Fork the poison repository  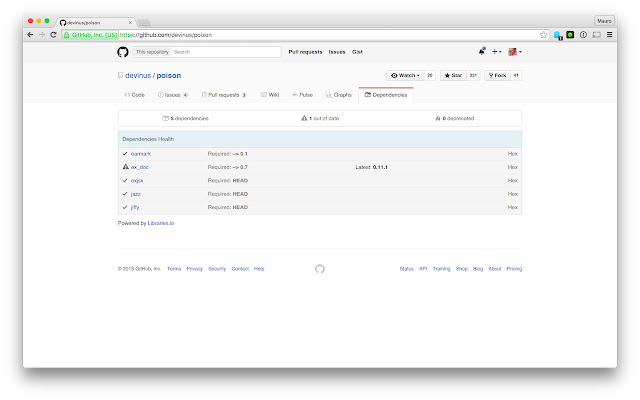click(497, 76)
